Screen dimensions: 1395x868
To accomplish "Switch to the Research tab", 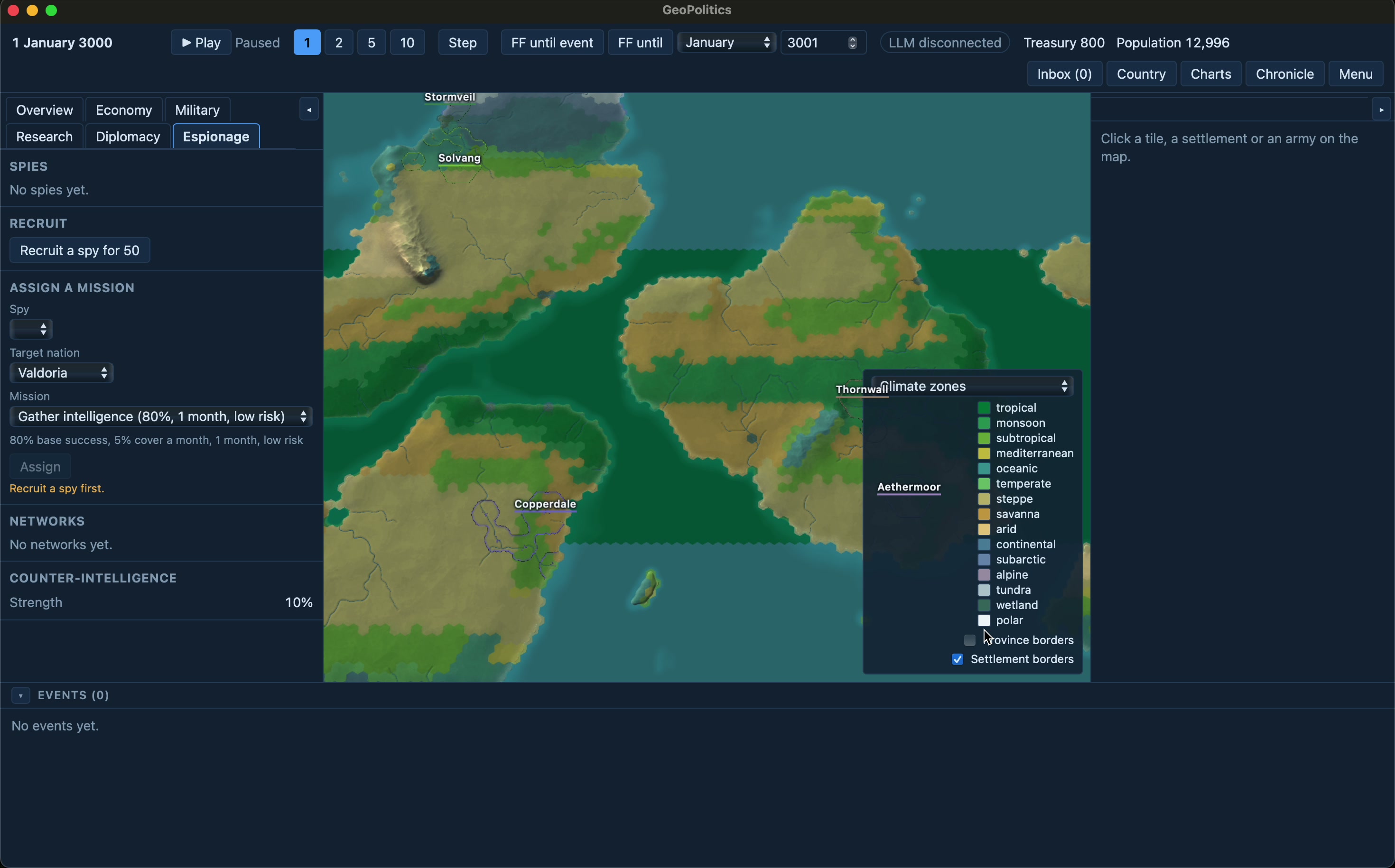I will pos(44,137).
